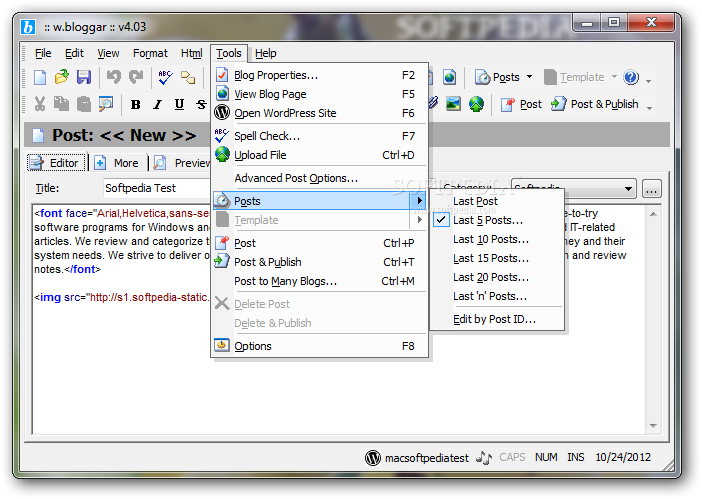Screen dimensions: 702x499
Task: Click editor scrollbar down arrow
Action: point(653,426)
